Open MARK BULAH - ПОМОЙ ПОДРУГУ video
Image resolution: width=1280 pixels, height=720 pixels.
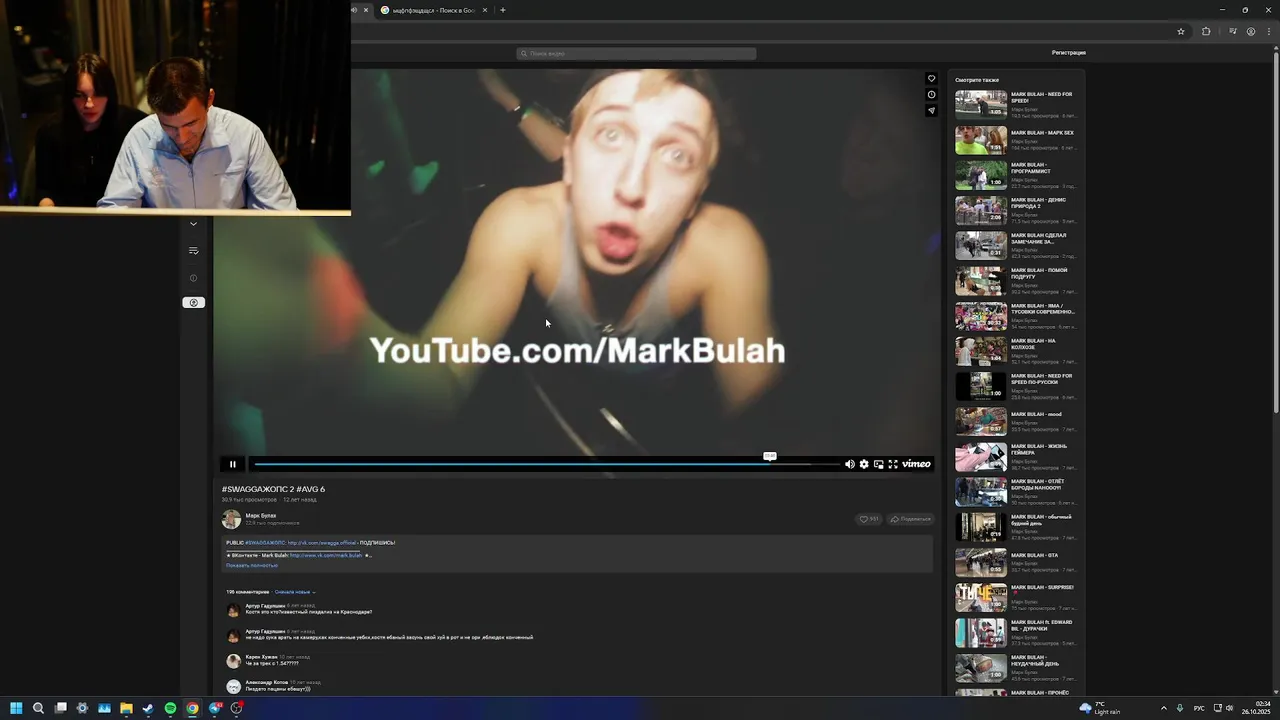pyautogui.click(x=1015, y=281)
